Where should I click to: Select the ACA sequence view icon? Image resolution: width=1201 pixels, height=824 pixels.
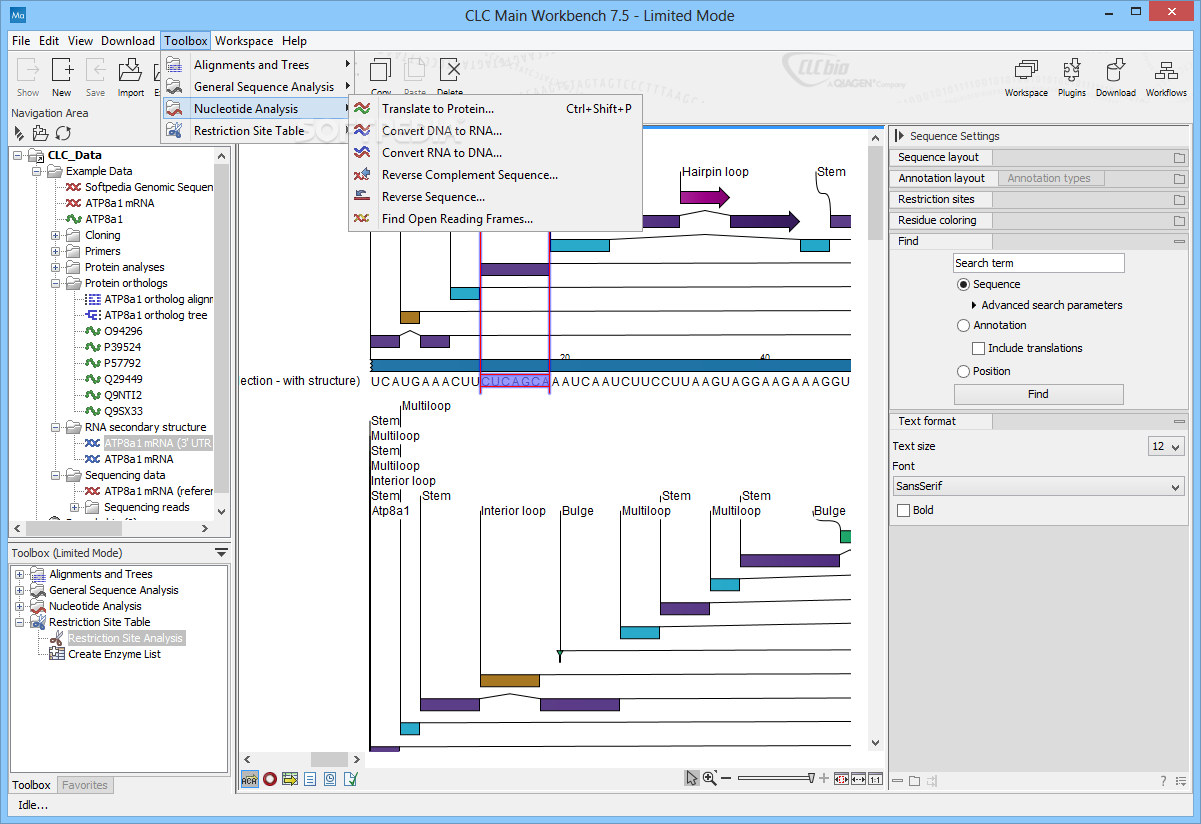tap(249, 779)
